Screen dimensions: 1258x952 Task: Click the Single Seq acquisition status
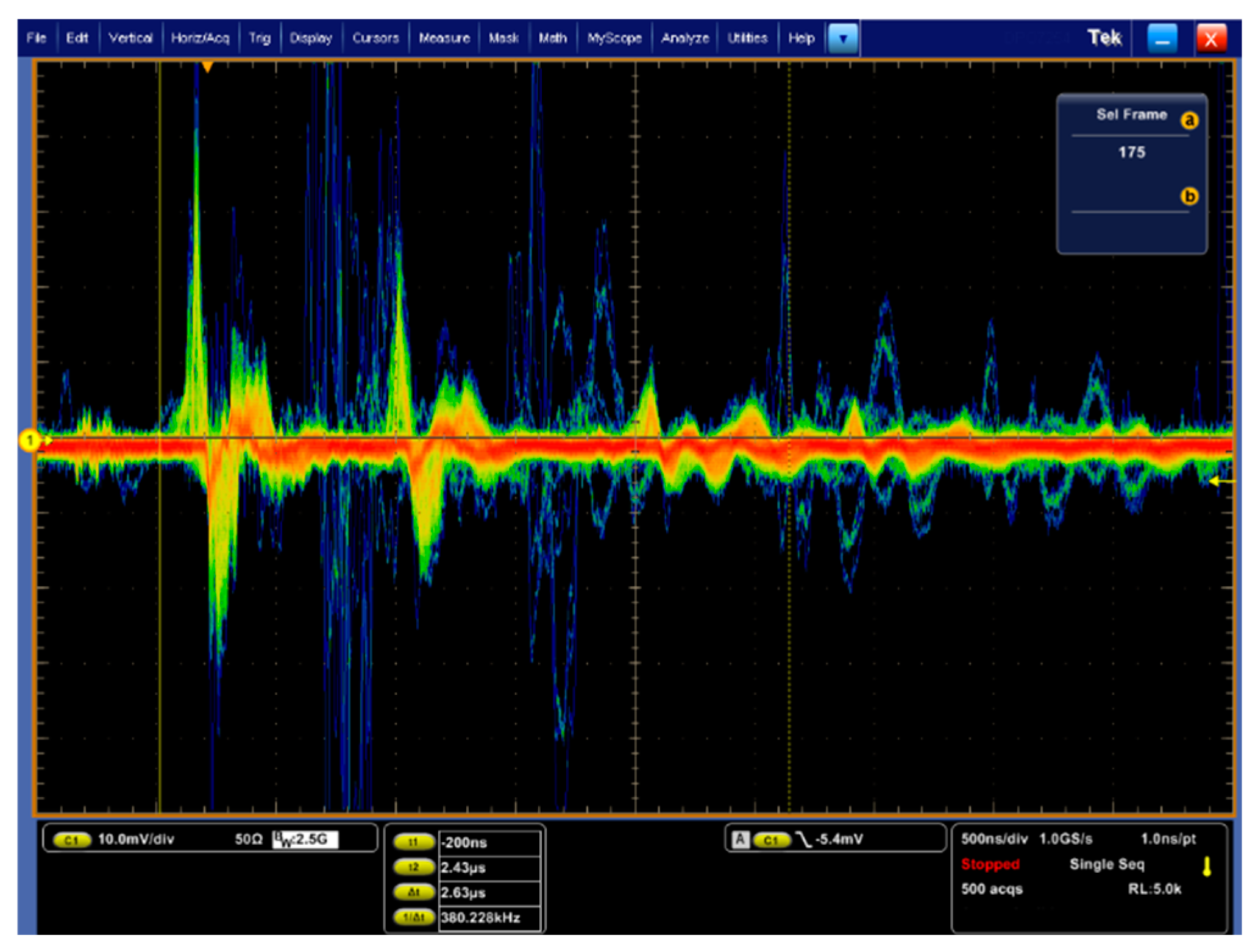pos(1106,864)
